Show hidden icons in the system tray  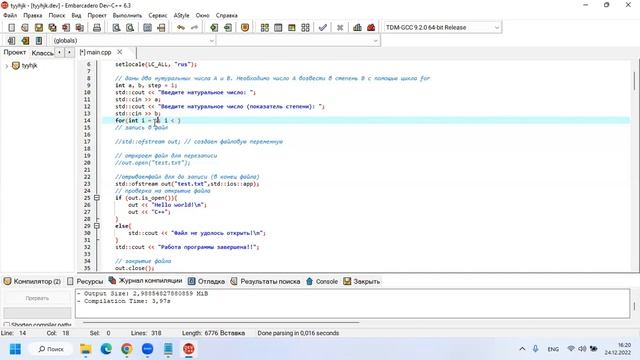click(x=522, y=349)
